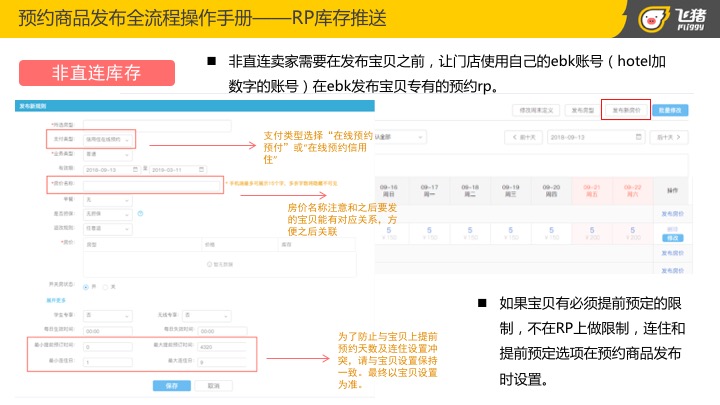The width and height of the screenshot is (720, 405).
Task: Click the start date field 2018-09-13 in the form
Action: tap(112, 169)
